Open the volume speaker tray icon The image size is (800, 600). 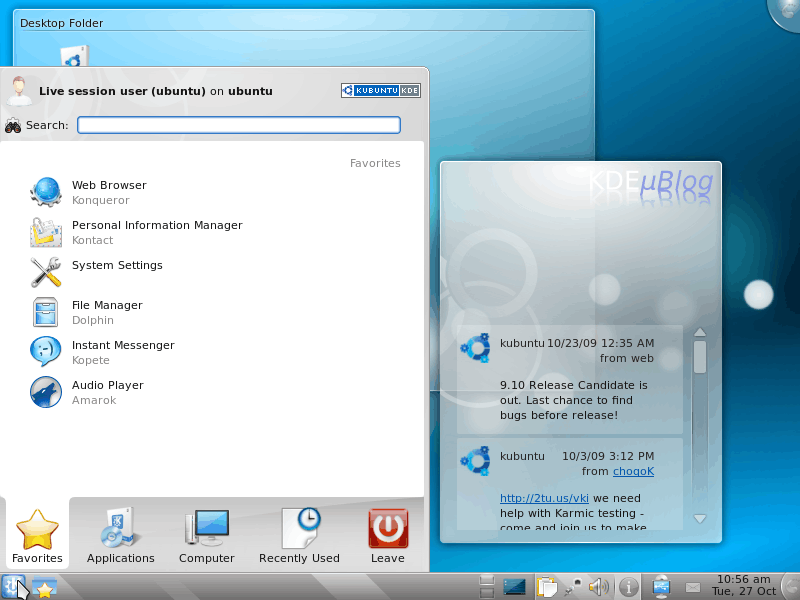click(599, 587)
